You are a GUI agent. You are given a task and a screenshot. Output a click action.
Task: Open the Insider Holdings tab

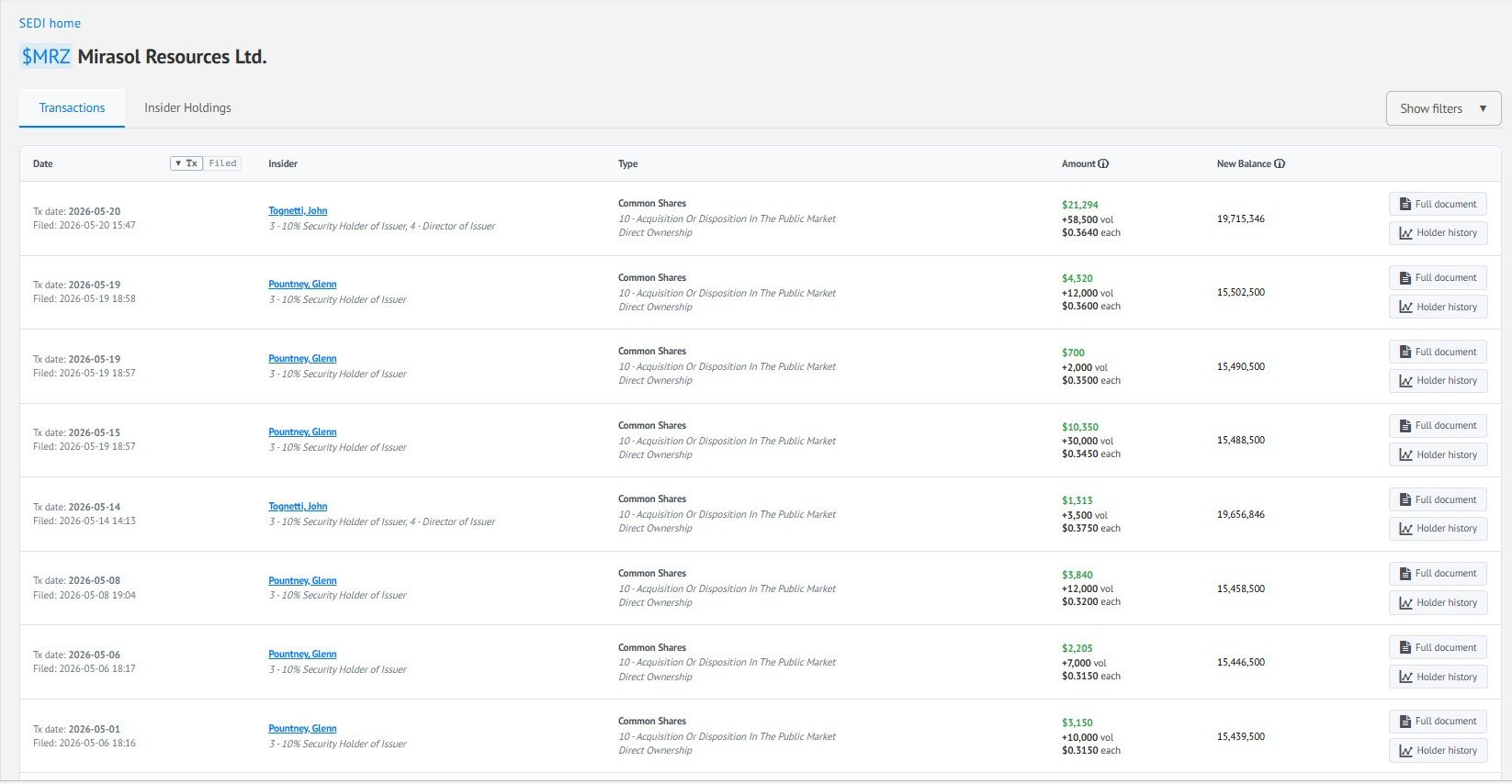pyautogui.click(x=187, y=108)
